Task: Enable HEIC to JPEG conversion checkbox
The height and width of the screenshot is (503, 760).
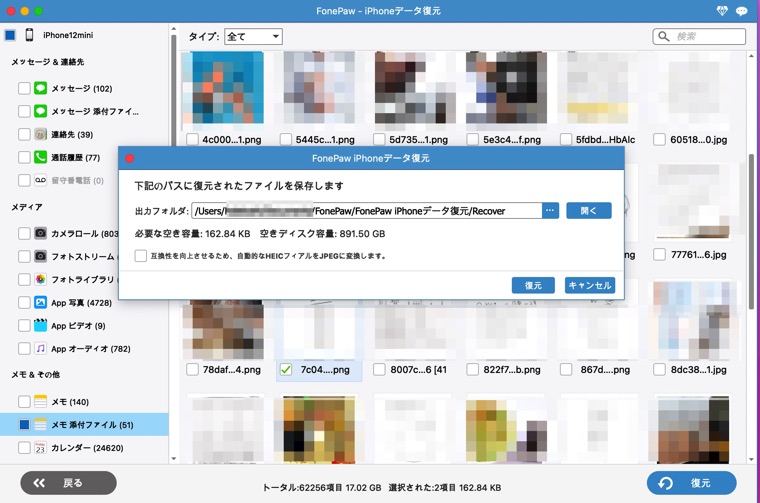Action: click(x=141, y=256)
